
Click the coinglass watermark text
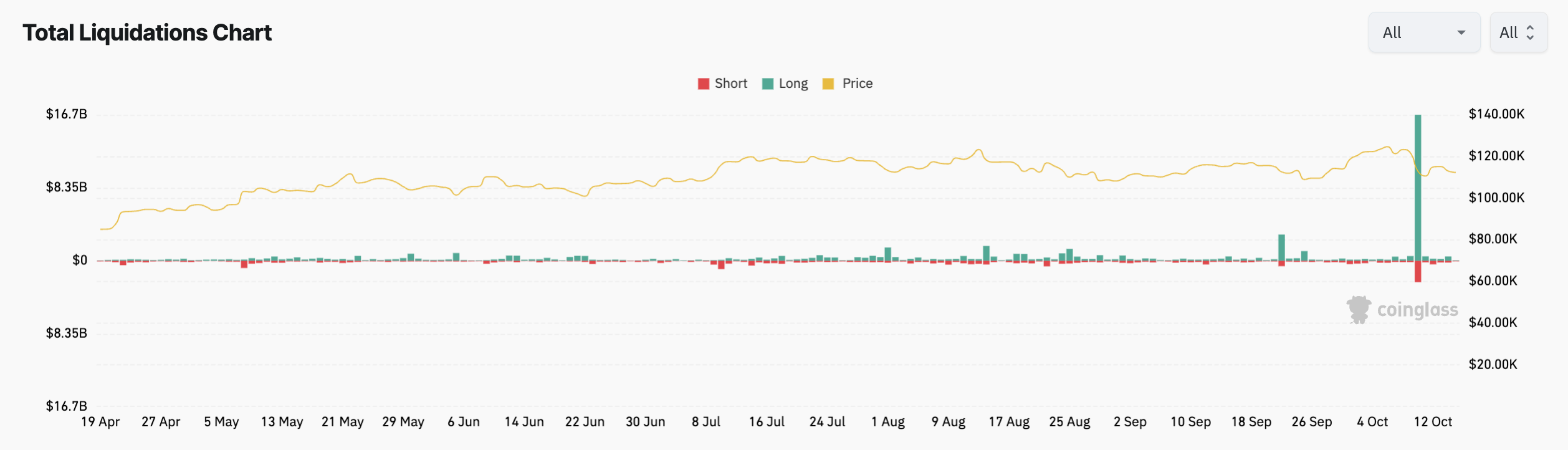1417,310
